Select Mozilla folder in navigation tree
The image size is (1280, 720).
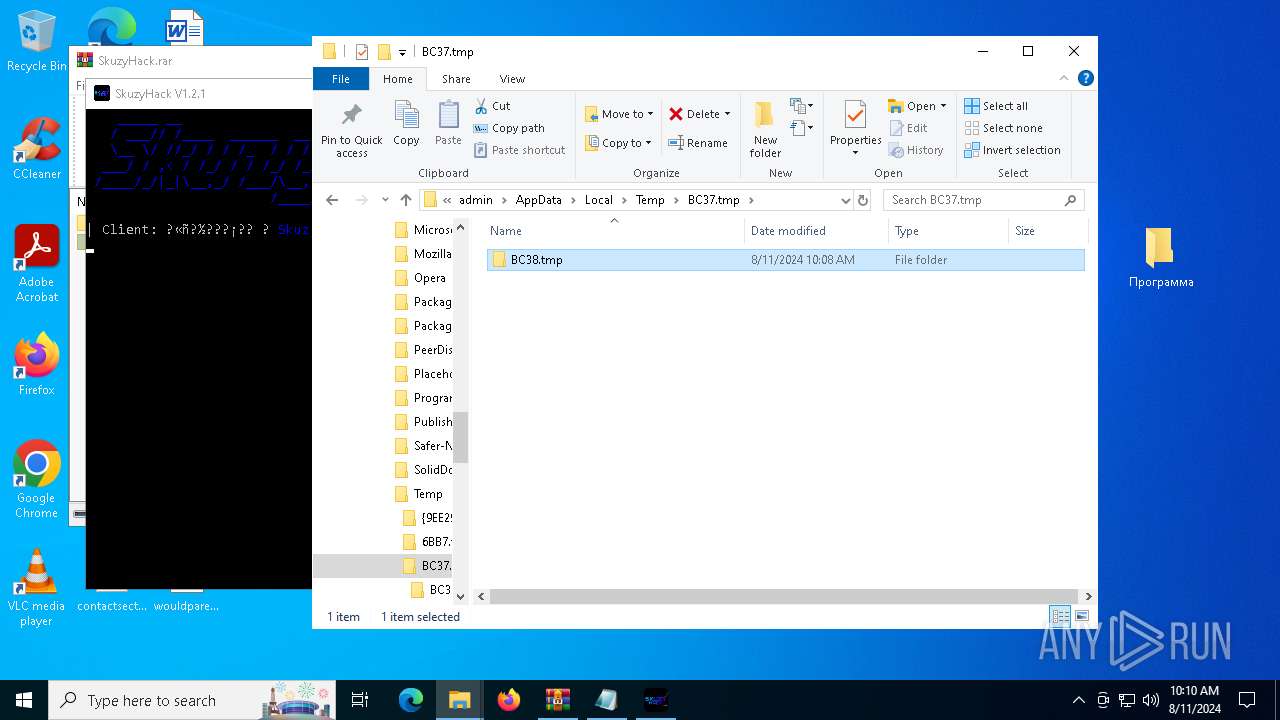[423, 254]
